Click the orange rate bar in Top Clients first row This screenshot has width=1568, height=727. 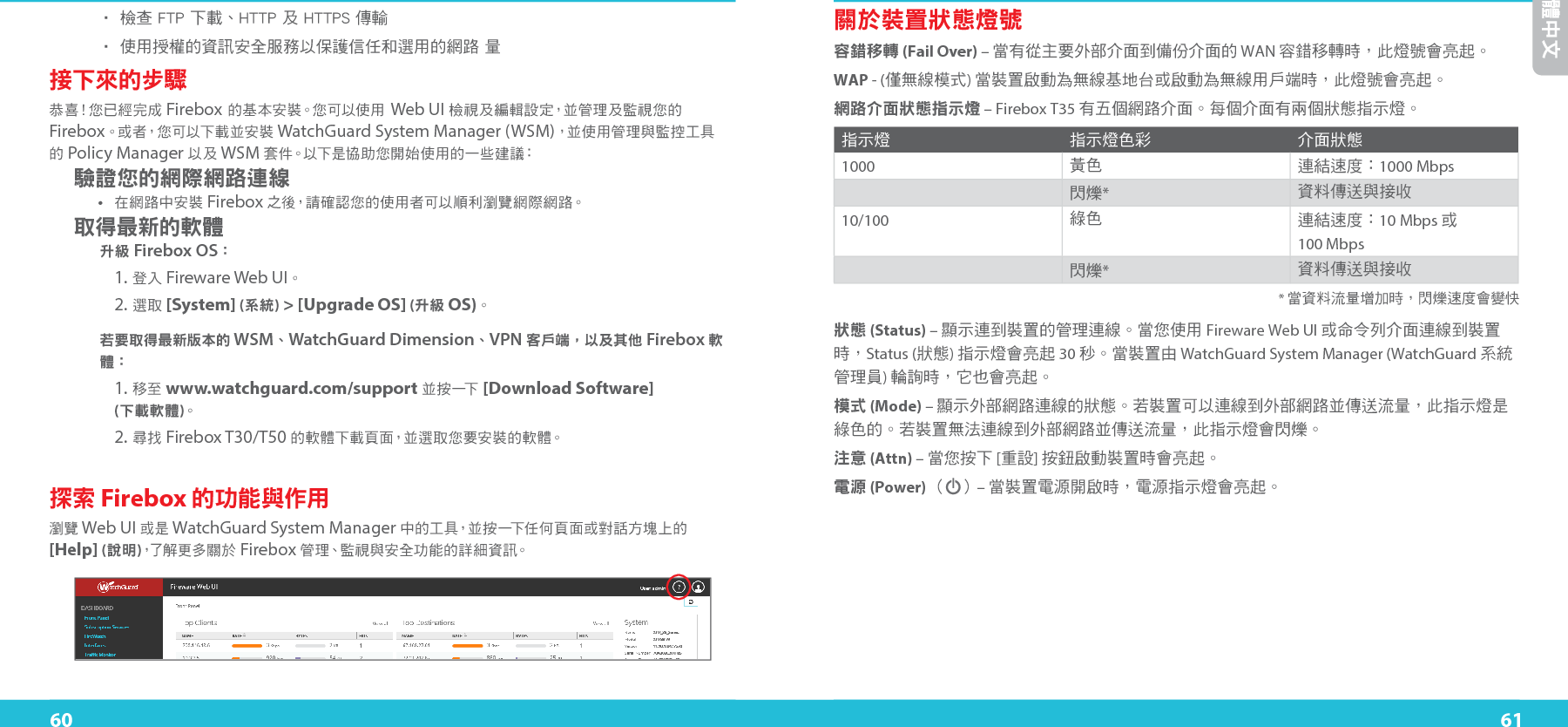247,646
